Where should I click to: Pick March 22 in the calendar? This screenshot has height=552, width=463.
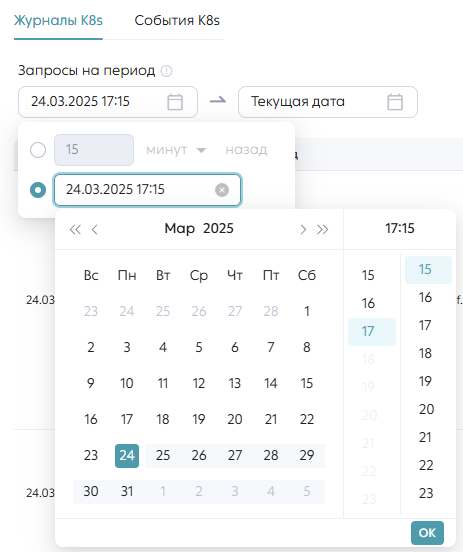[x=307, y=420]
